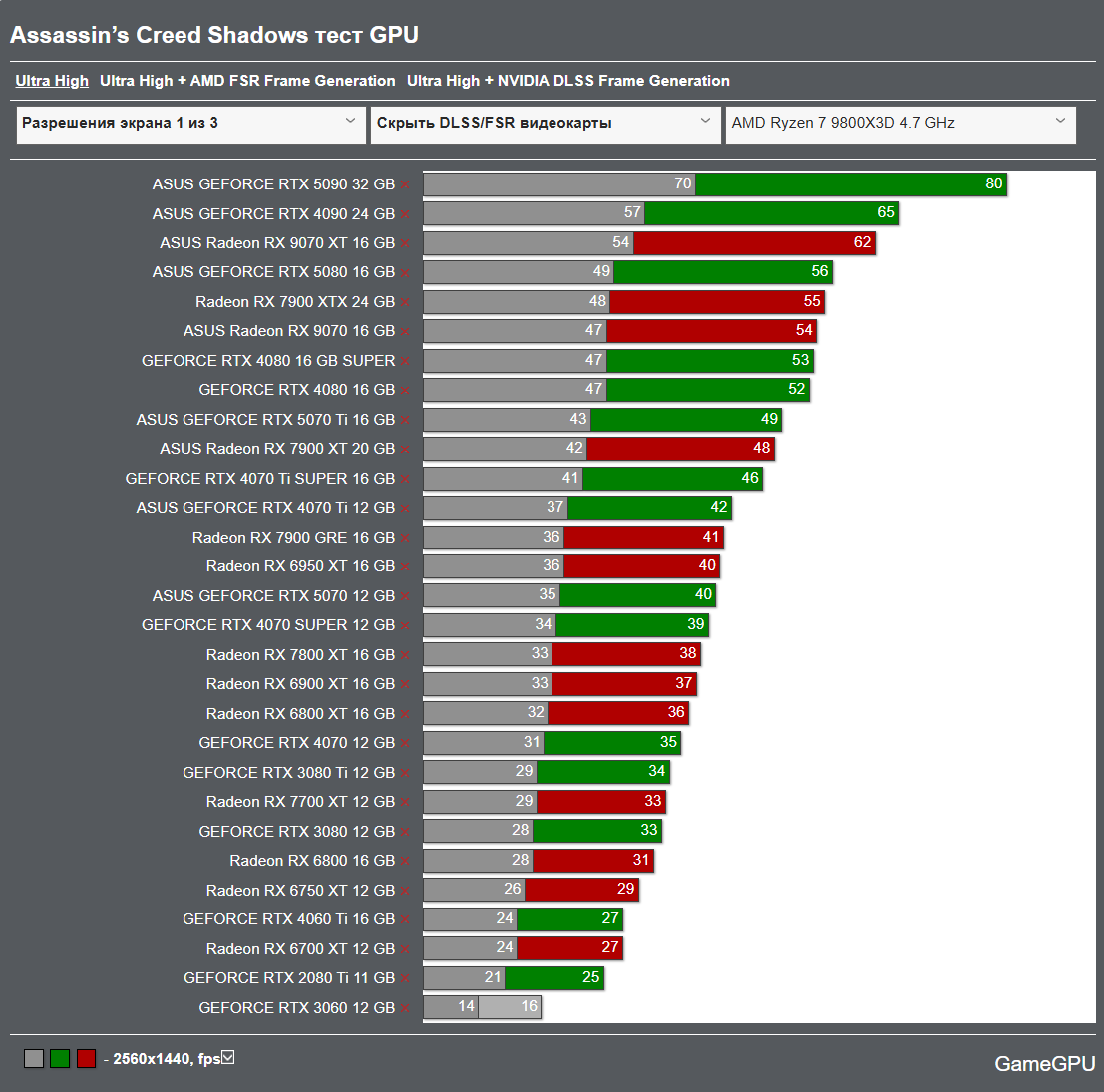This screenshot has width=1104, height=1092.
Task: Remove Radeon RX 6750 XT 12 GB with X icon
Action: pyautogui.click(x=405, y=891)
